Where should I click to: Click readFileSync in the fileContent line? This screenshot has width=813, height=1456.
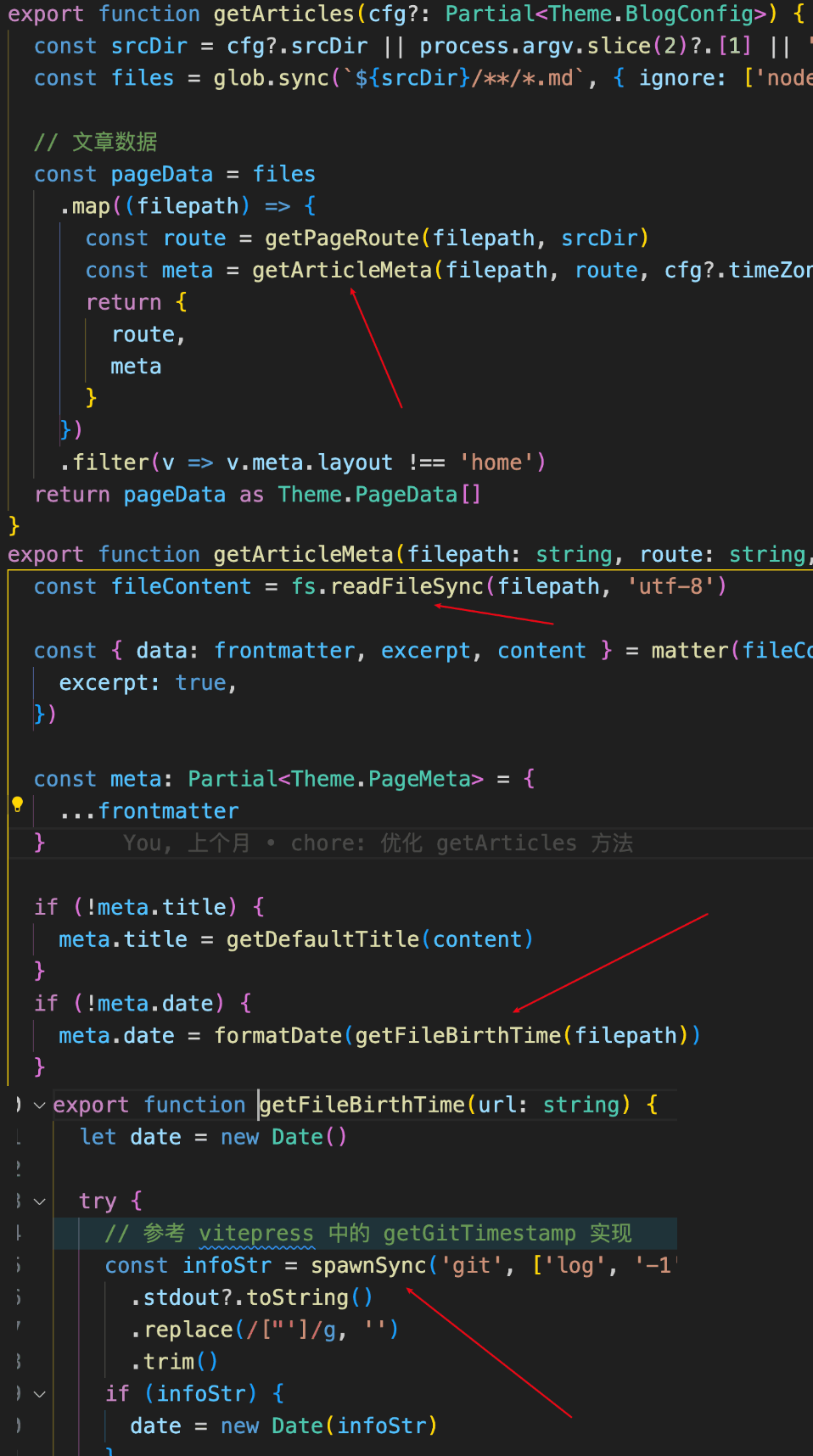[406, 586]
